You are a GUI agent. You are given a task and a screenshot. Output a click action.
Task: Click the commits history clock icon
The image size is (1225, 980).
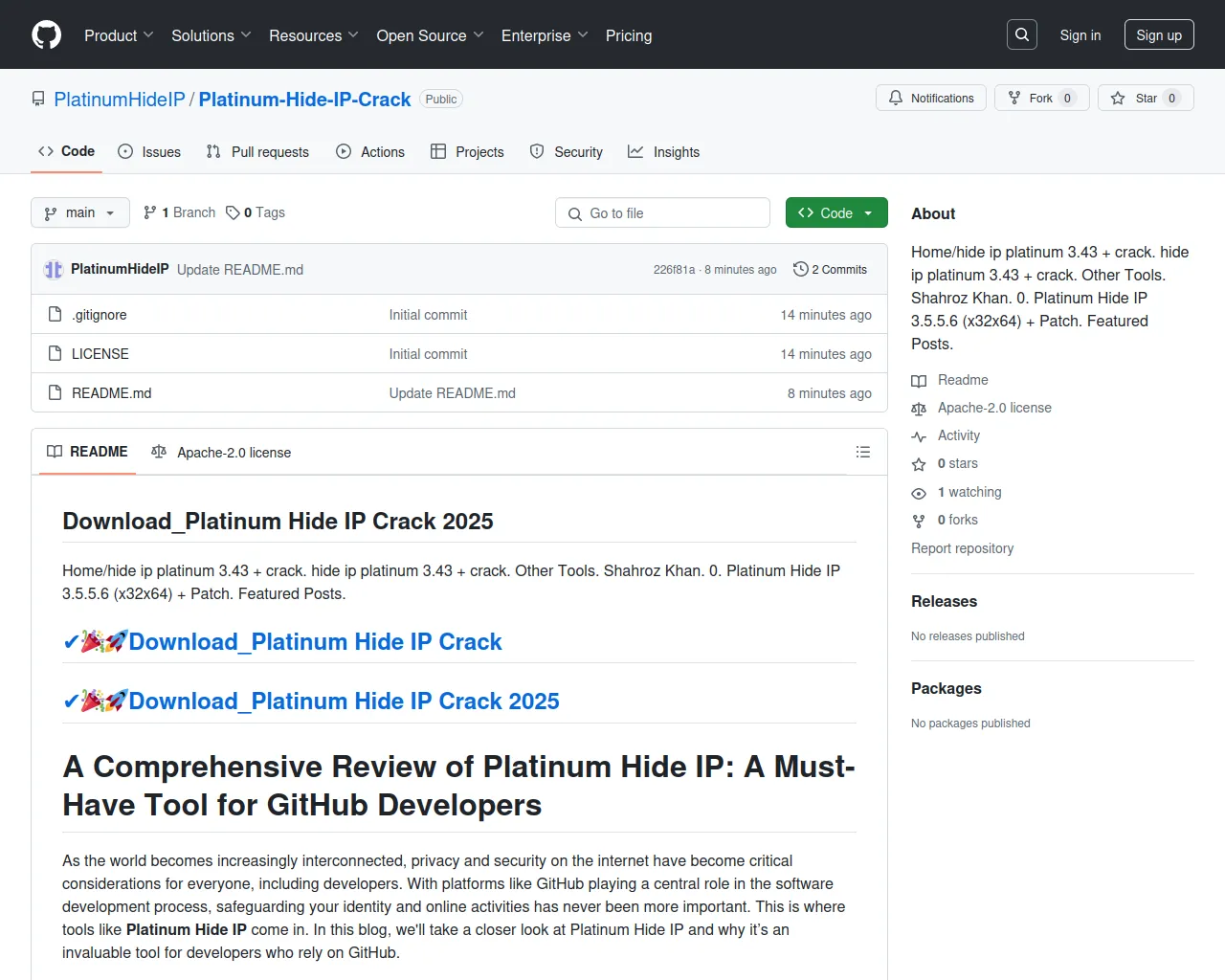point(800,270)
